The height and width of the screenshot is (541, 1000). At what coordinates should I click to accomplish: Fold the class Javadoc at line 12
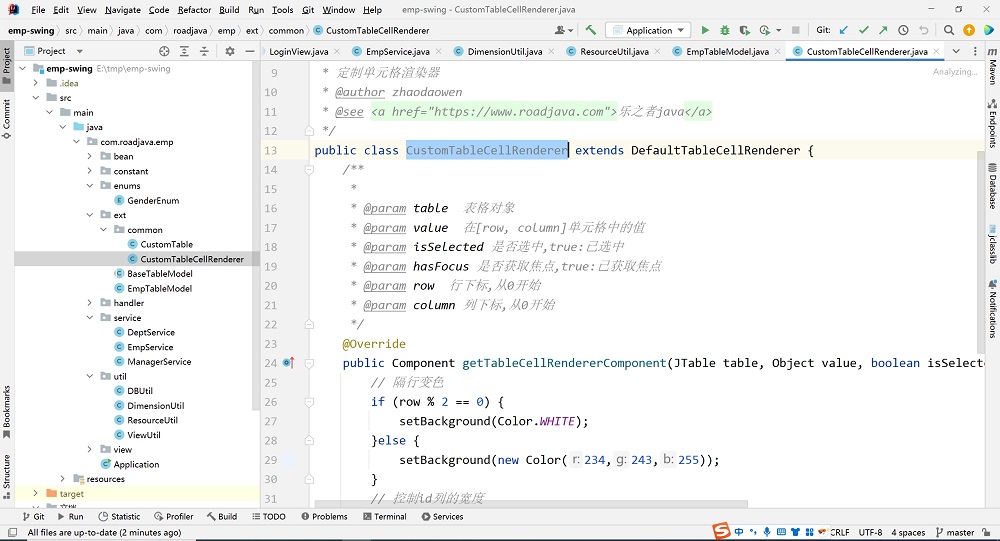[309, 131]
